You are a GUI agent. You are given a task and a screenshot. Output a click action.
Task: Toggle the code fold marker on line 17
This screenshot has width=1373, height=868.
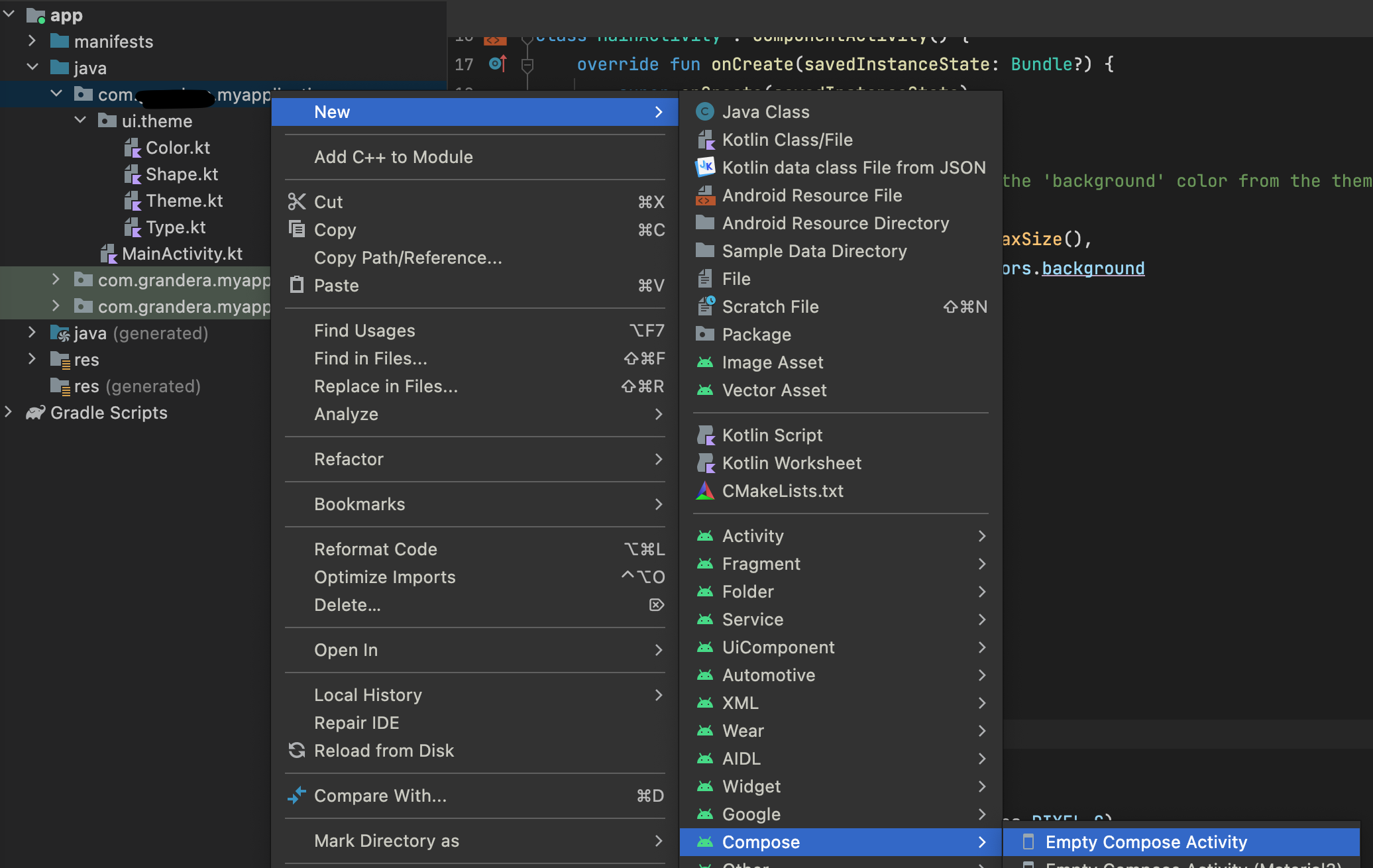coord(527,65)
